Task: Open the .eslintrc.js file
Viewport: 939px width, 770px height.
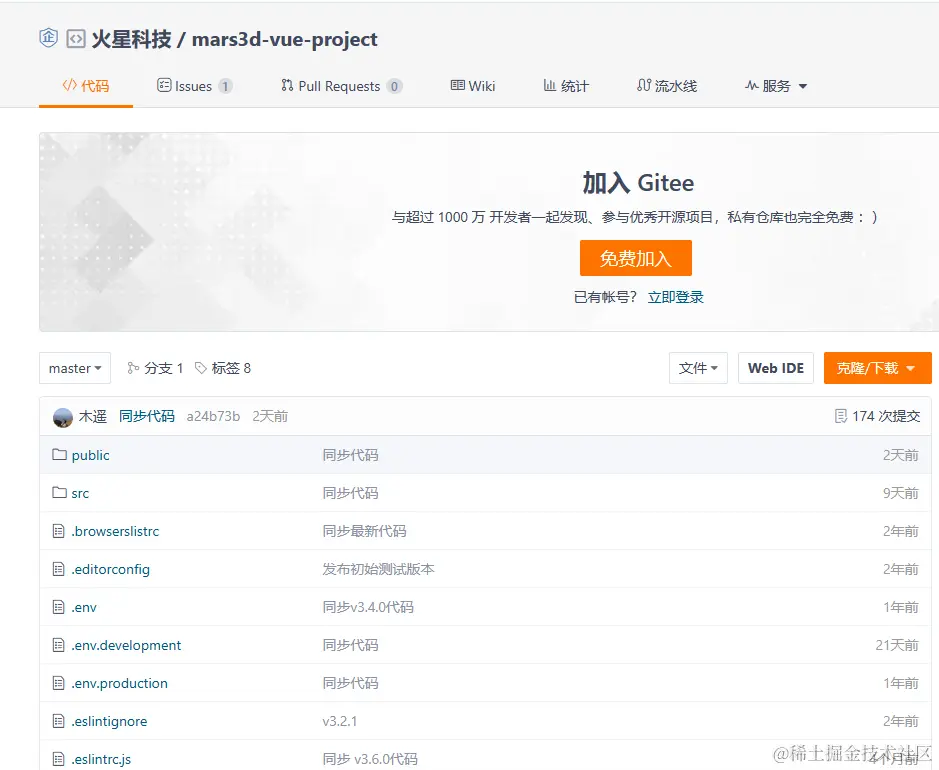Action: tap(101, 760)
